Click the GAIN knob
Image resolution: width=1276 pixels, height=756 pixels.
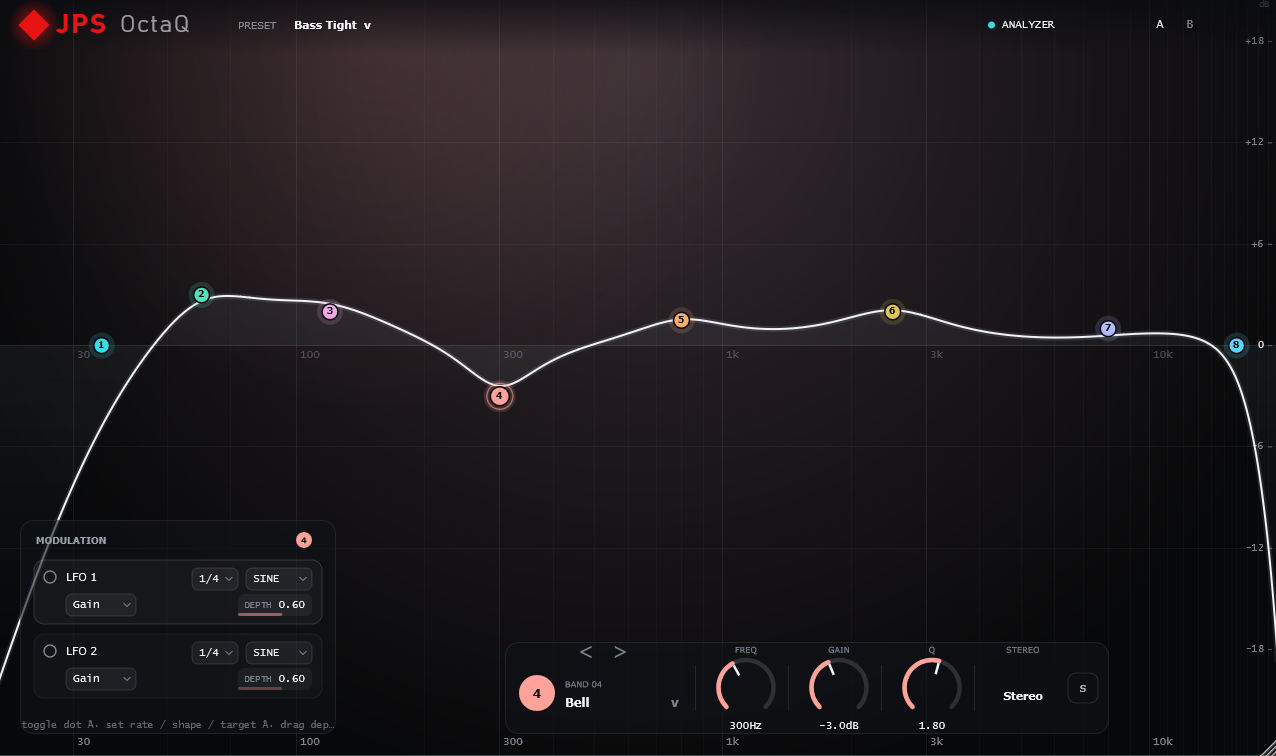click(x=839, y=687)
